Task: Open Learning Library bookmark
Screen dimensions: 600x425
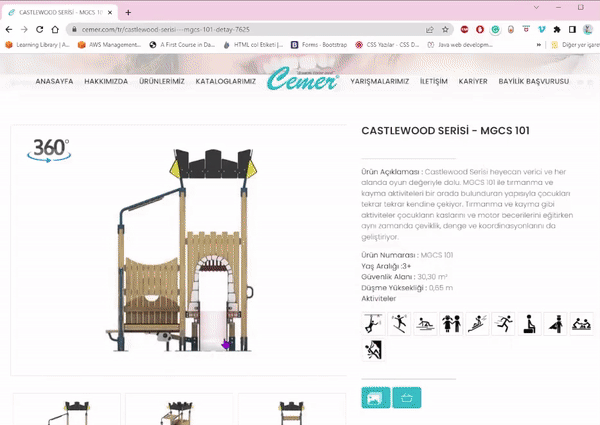Action: 37,45
